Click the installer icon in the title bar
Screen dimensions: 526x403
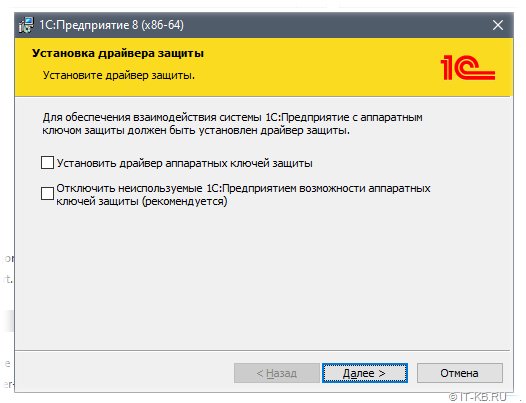coord(27,25)
